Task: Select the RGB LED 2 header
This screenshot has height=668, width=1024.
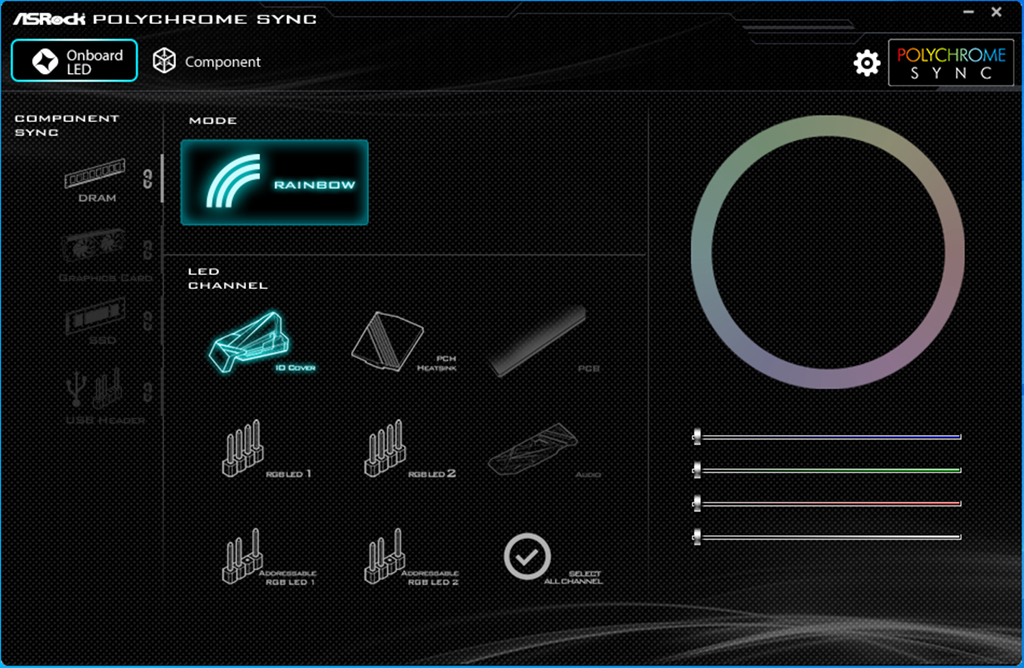Action: pos(409,449)
